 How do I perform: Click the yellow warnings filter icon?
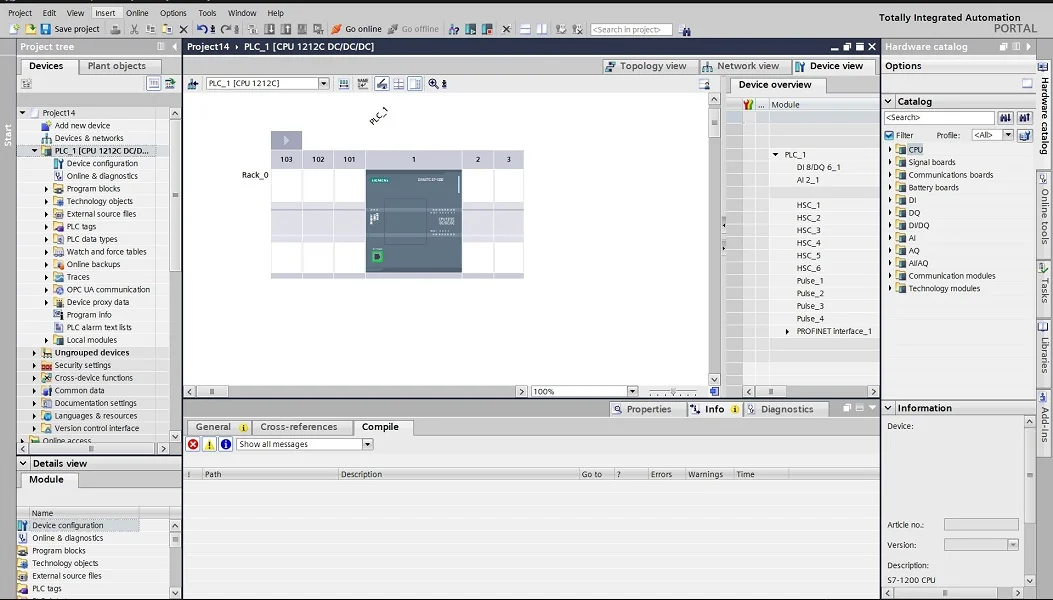coord(209,444)
